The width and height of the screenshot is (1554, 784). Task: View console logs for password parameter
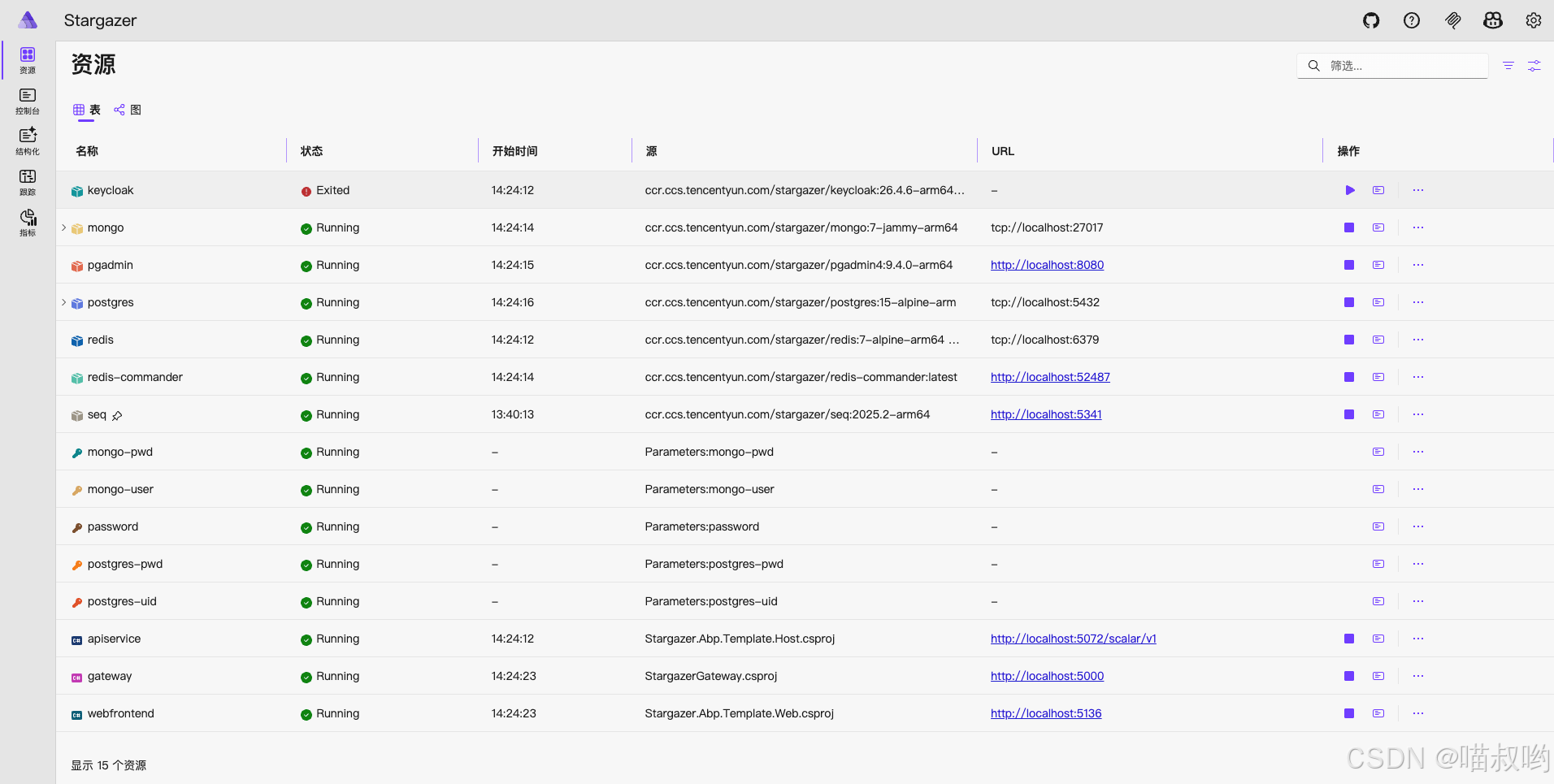pos(1378,526)
